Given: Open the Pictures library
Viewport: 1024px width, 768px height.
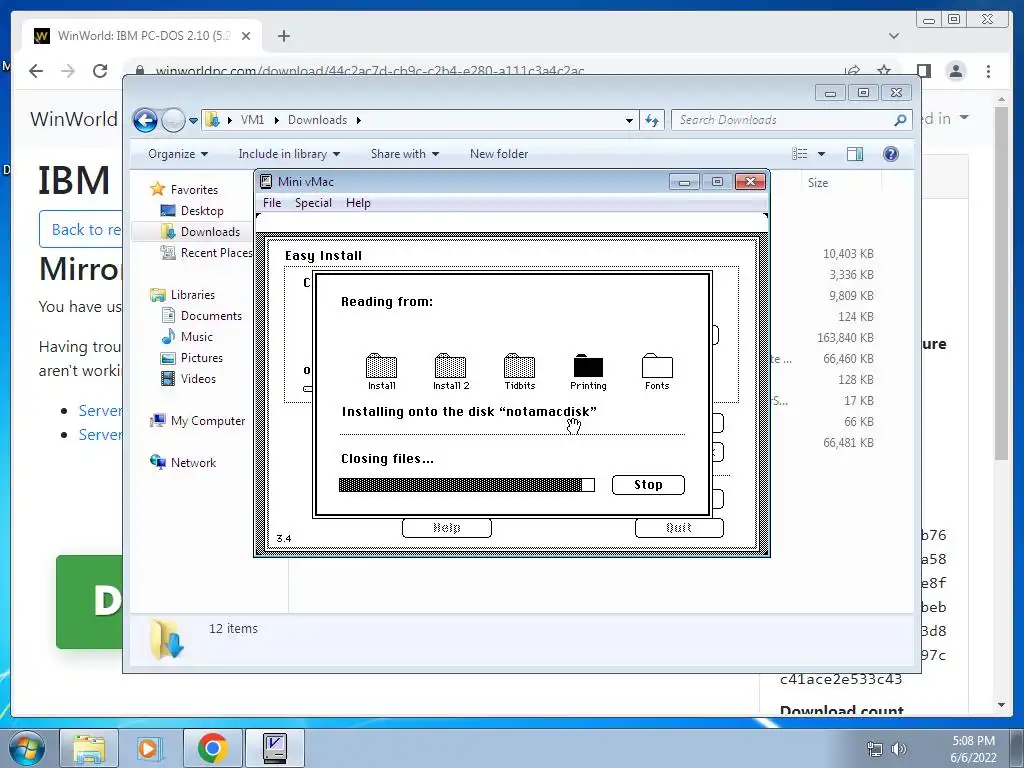Looking at the screenshot, I should tap(202, 358).
